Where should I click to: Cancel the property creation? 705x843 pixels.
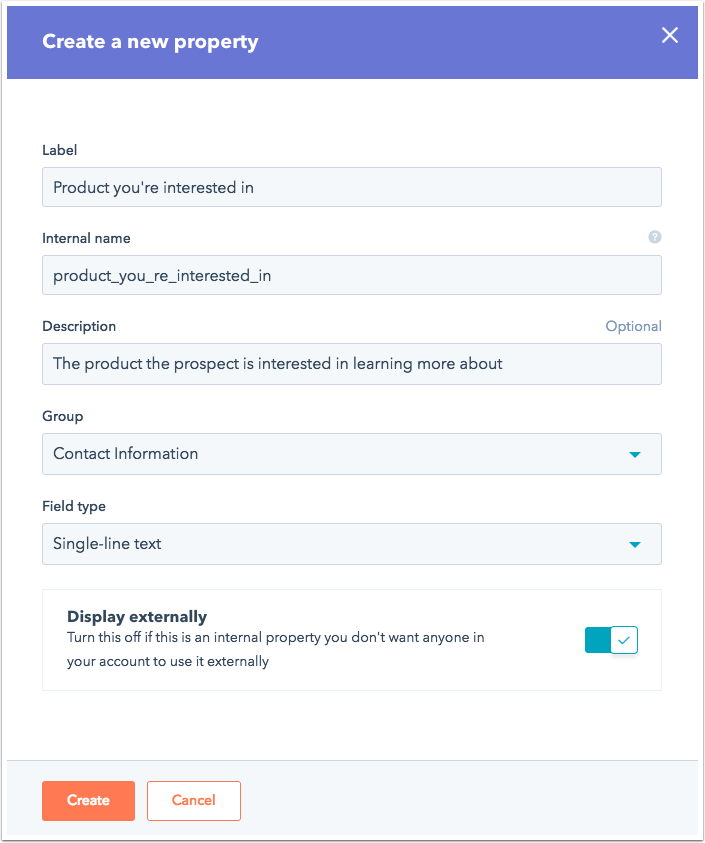pos(194,801)
